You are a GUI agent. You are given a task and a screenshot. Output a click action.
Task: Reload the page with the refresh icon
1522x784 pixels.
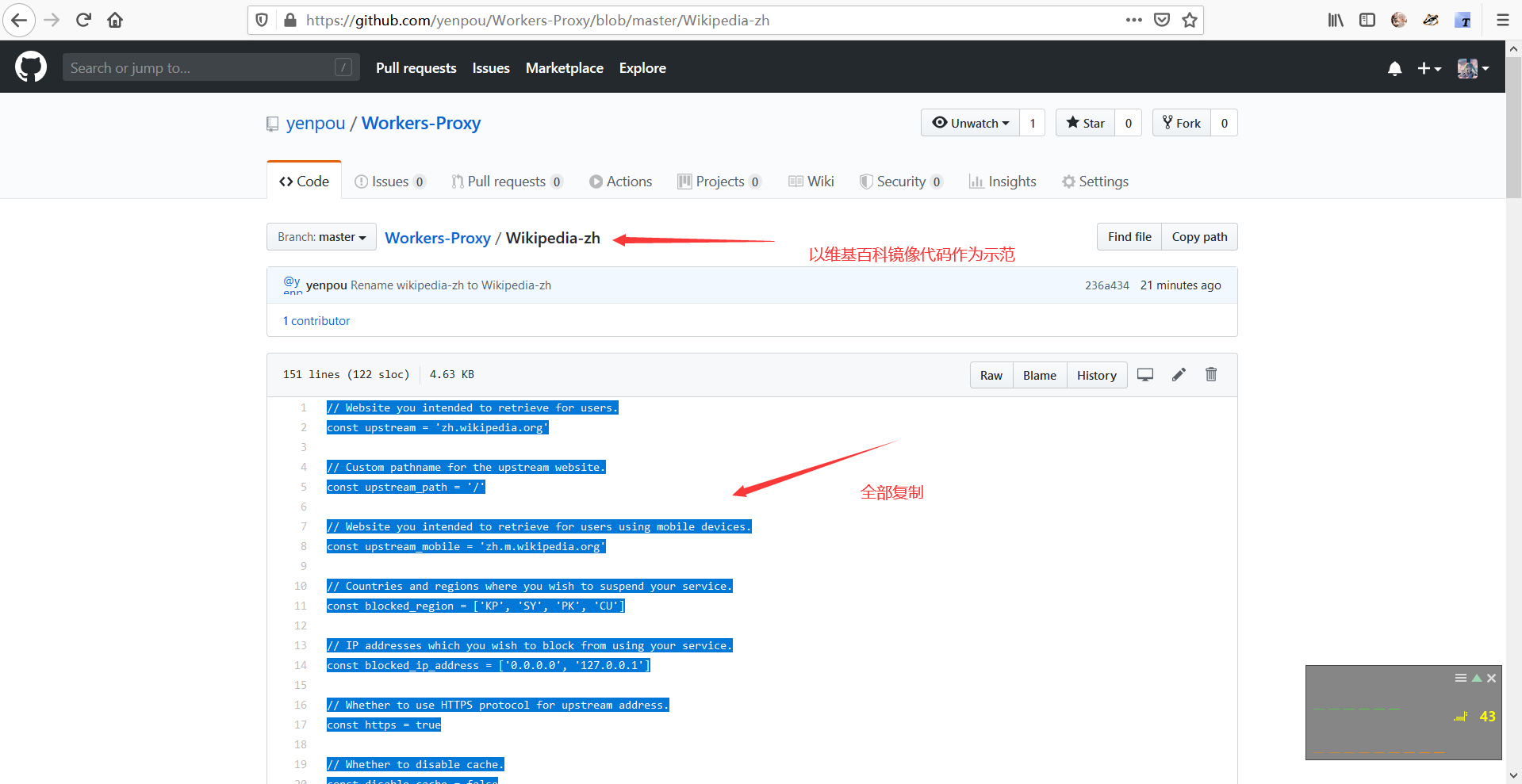83,20
